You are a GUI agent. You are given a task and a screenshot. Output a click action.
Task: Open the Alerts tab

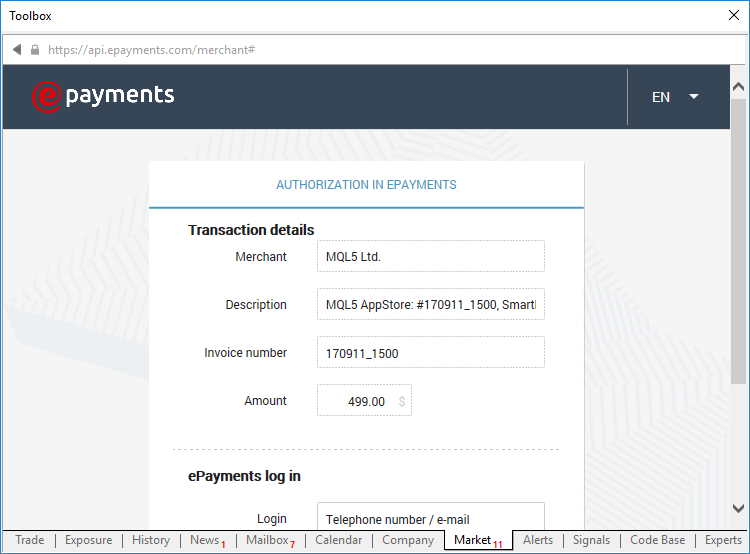click(x=538, y=540)
